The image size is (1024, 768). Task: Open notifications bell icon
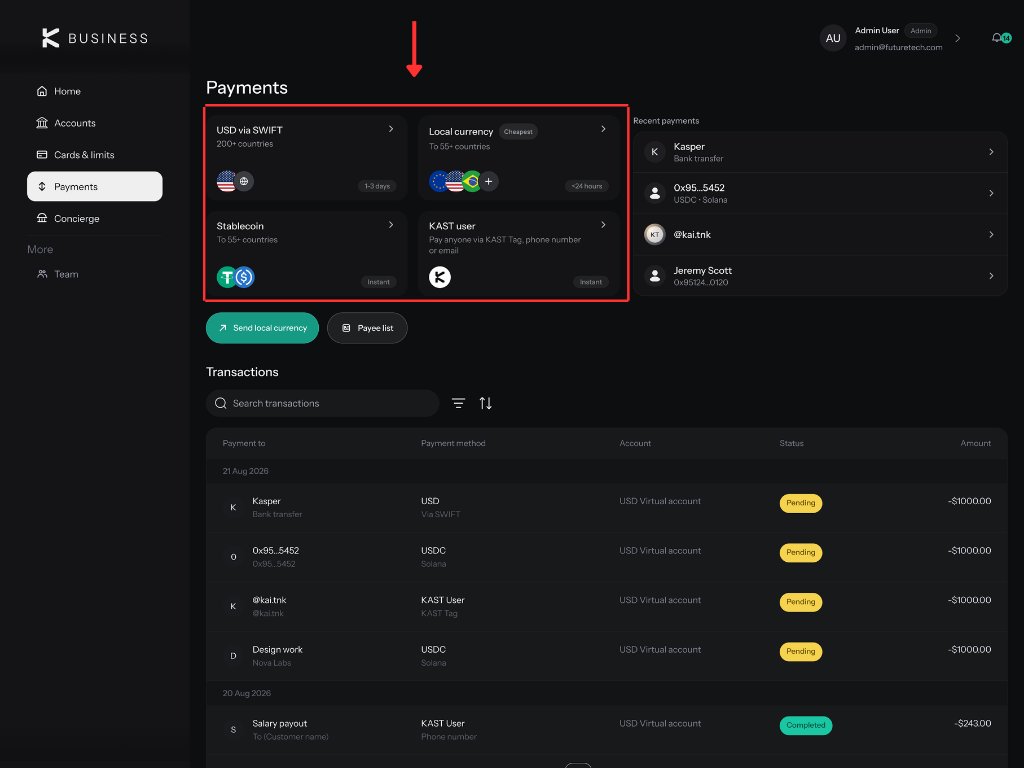[997, 38]
